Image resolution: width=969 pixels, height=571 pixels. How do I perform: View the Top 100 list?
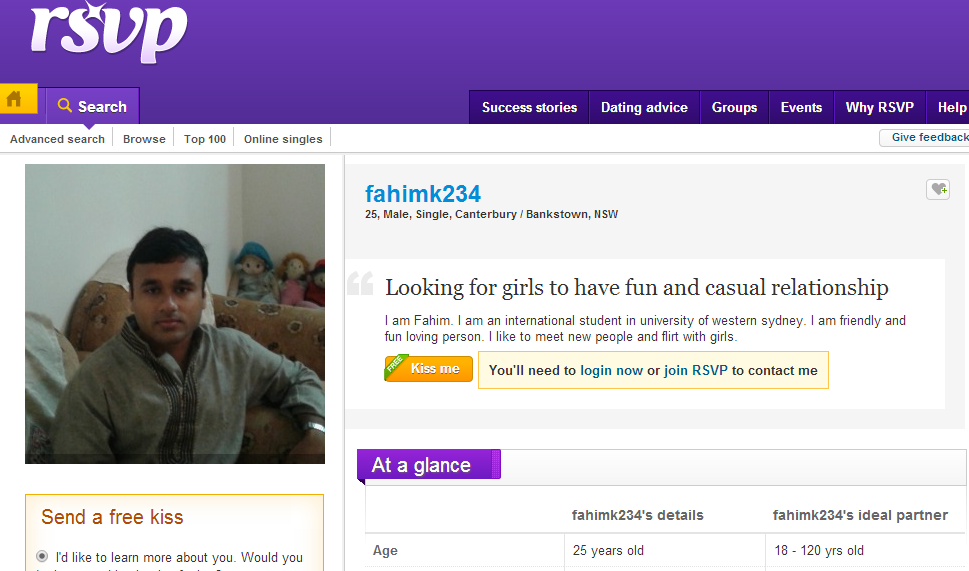(x=205, y=139)
